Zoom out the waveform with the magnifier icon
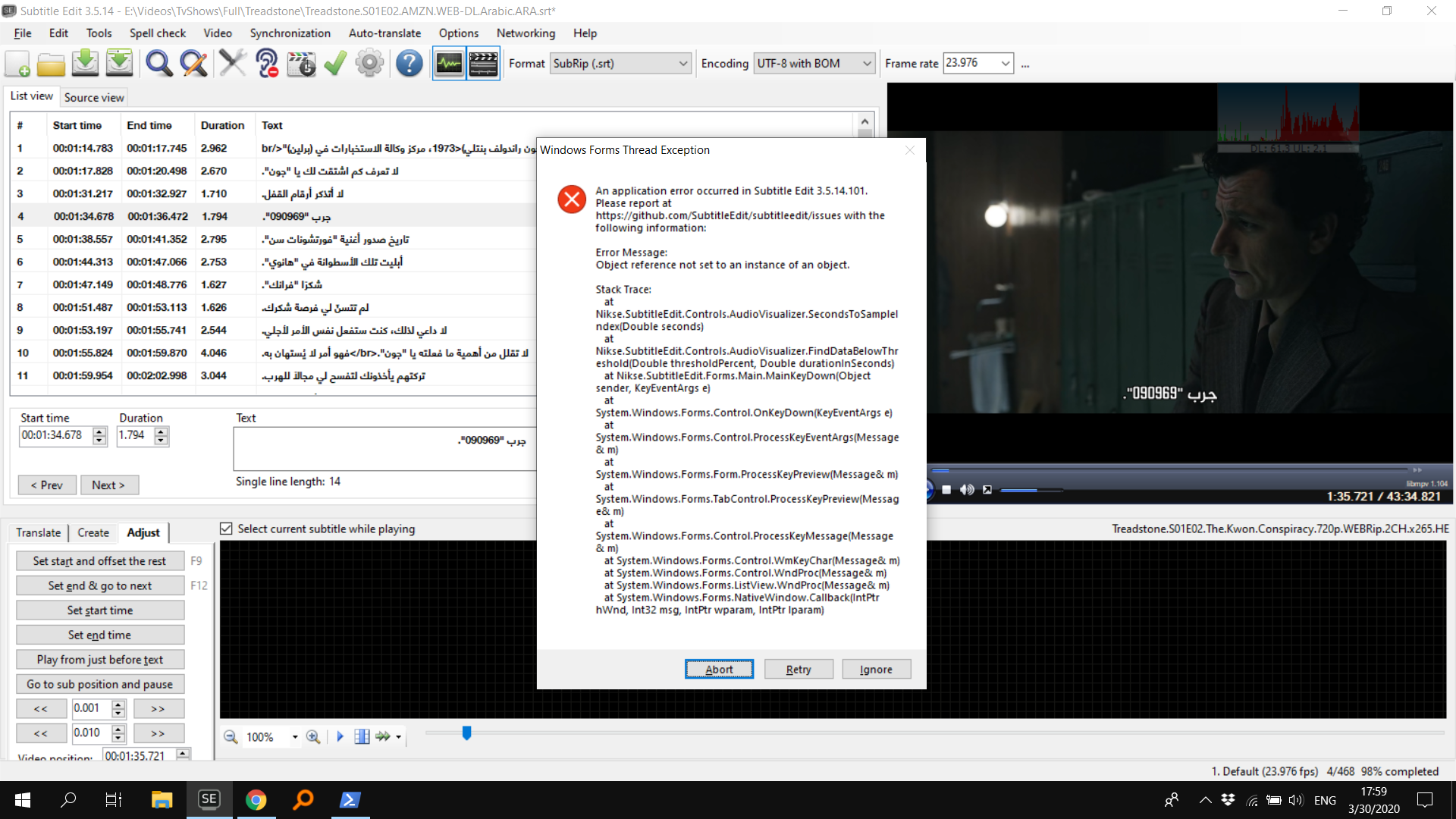 point(230,736)
